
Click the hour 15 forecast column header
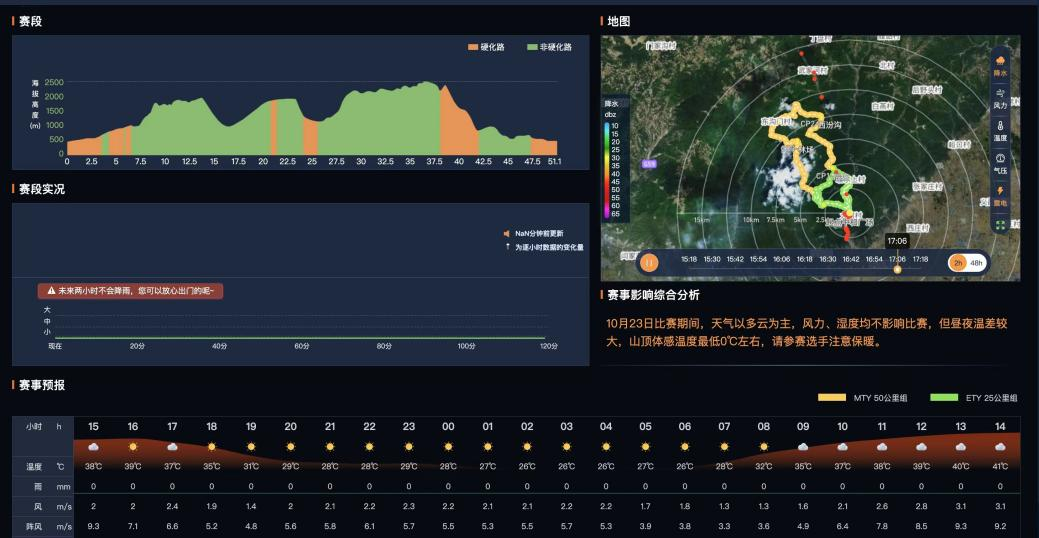[x=93, y=426]
